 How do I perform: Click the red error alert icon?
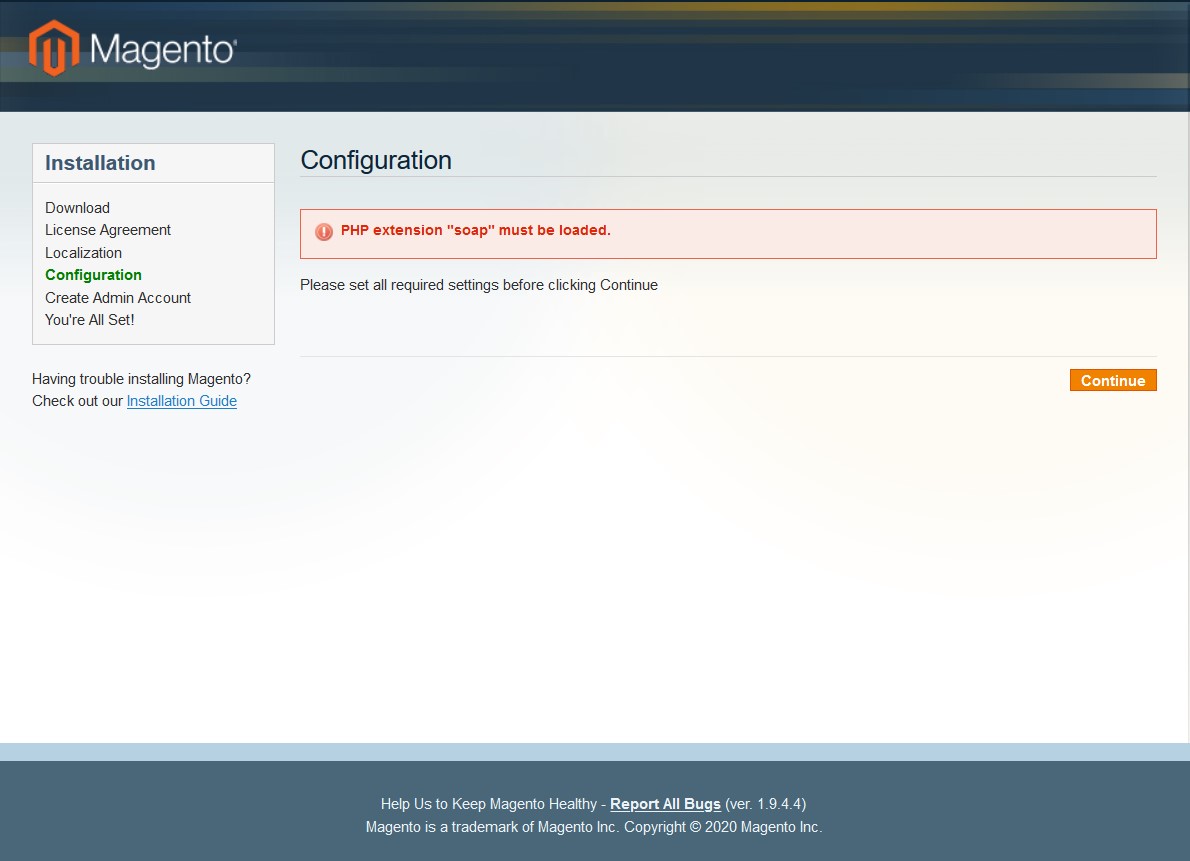(x=322, y=231)
